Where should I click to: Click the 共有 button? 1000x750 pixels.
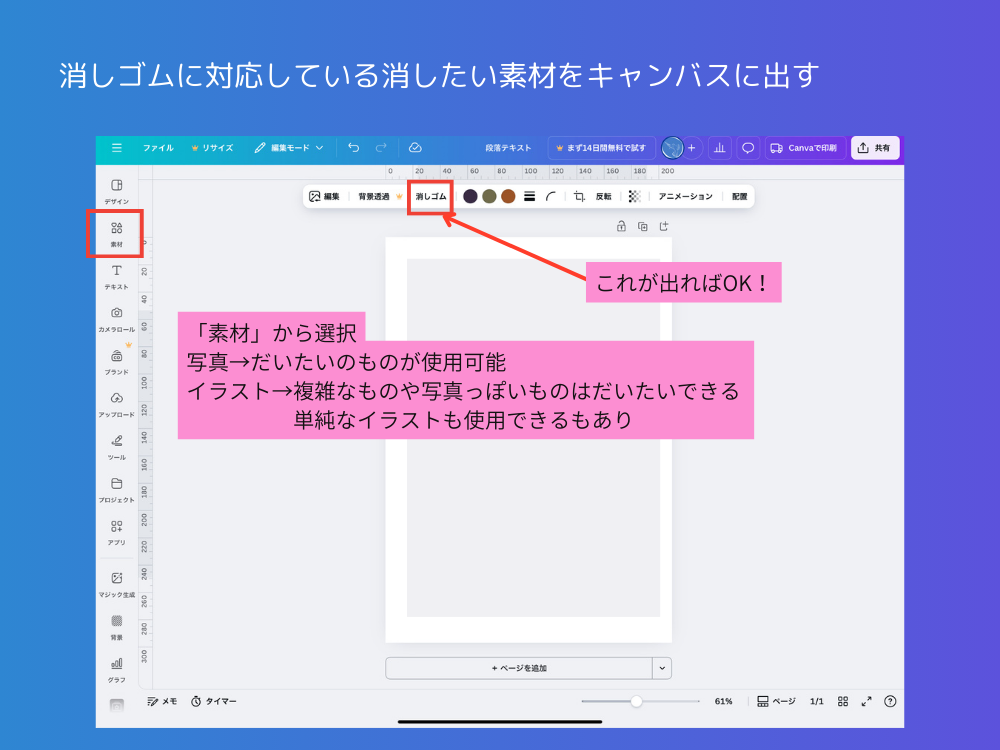pos(874,147)
